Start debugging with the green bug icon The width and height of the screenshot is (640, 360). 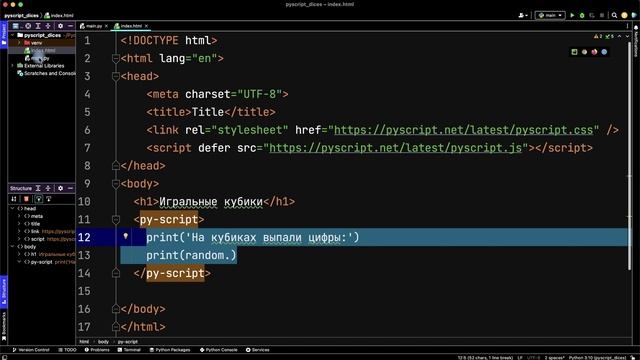582,16
